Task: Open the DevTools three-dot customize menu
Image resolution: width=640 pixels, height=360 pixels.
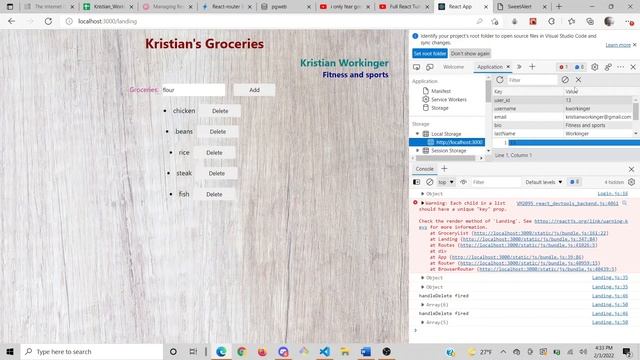Action: pyautogui.click(x=620, y=67)
